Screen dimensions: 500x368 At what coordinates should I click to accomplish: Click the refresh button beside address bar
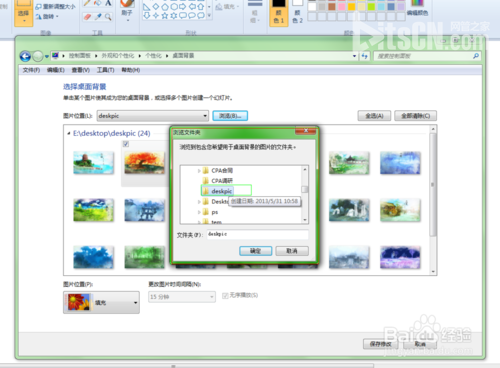(x=364, y=56)
